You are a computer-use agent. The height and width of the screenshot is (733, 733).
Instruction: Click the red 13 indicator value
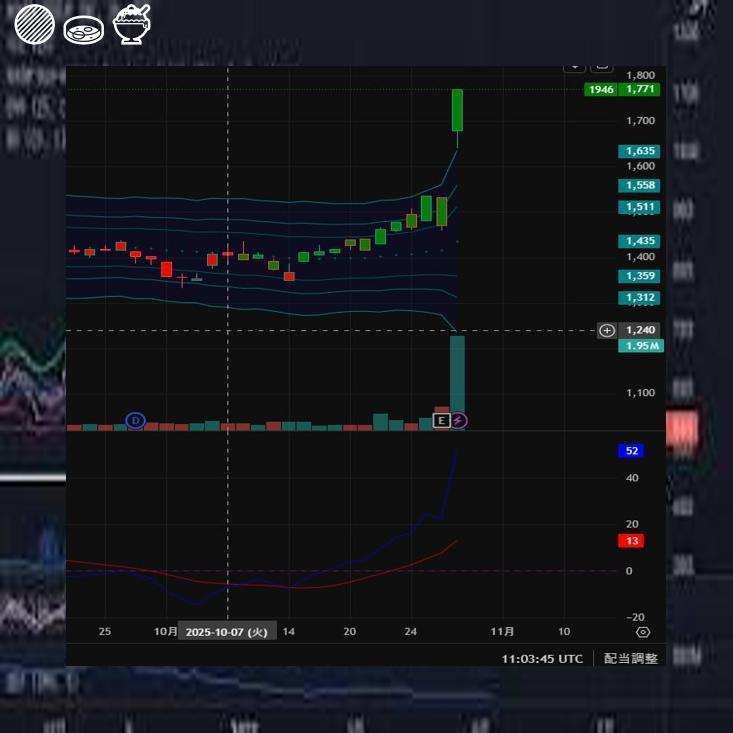click(x=631, y=541)
